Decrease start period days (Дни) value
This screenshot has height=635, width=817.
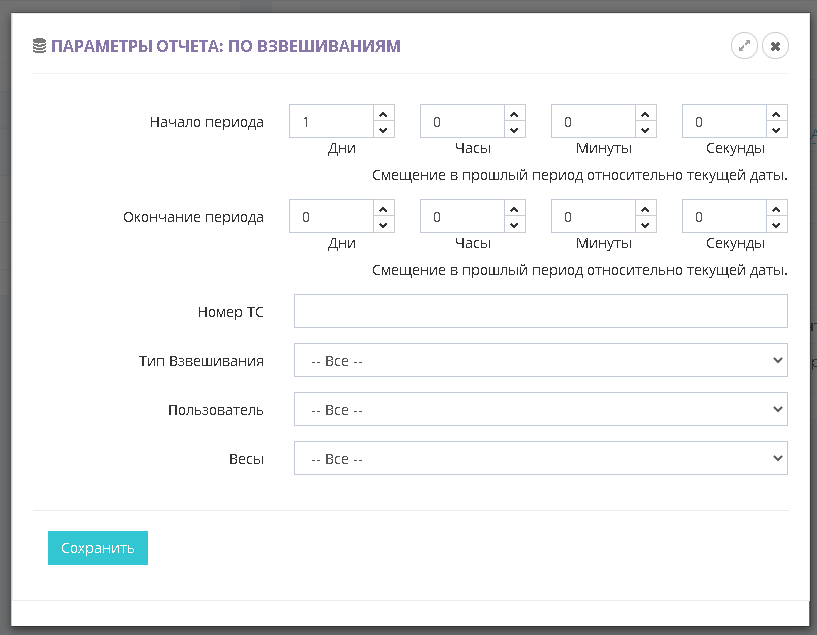pyautogui.click(x=383, y=130)
